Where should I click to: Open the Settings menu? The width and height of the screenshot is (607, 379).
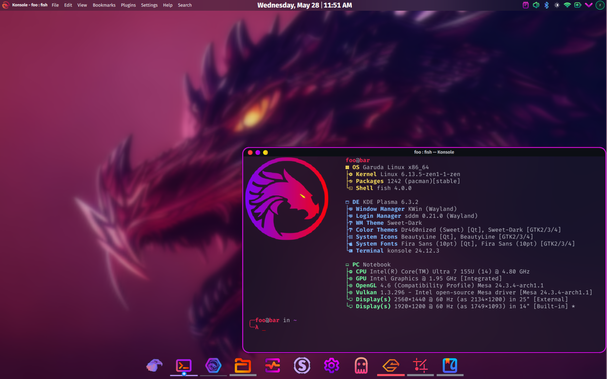pyautogui.click(x=149, y=5)
